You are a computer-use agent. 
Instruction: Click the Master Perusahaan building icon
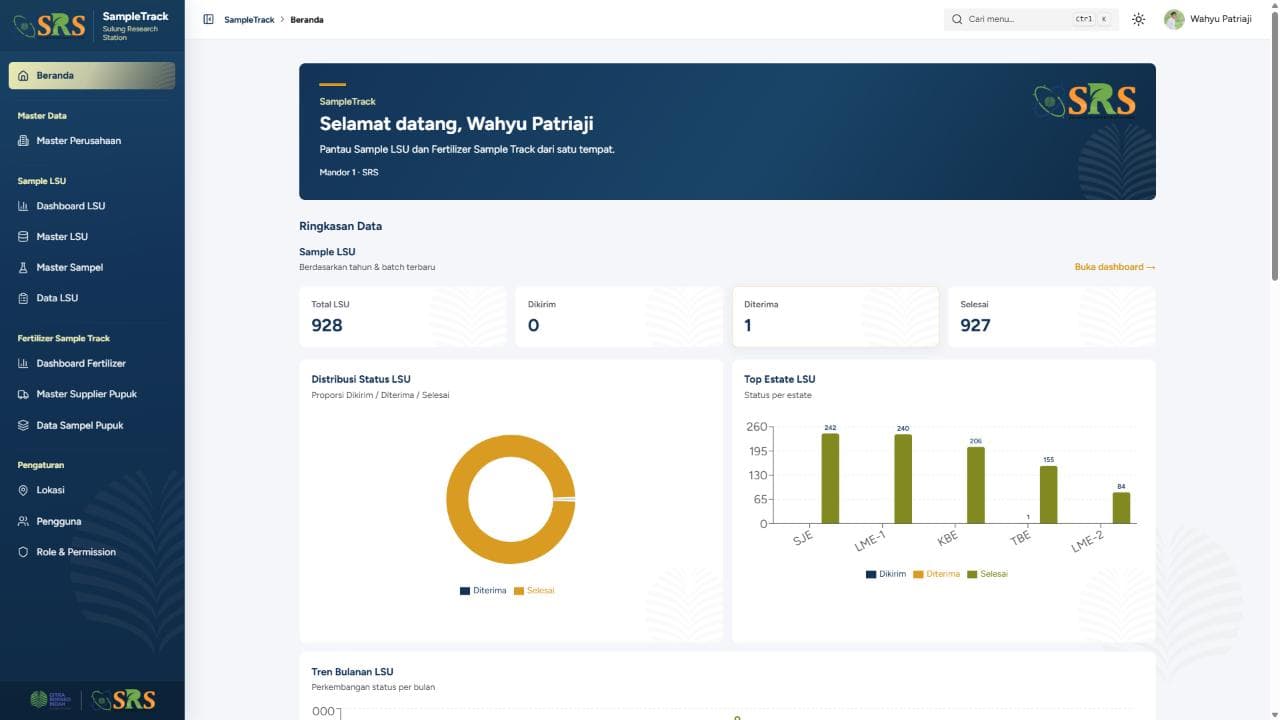pyautogui.click(x=23, y=141)
